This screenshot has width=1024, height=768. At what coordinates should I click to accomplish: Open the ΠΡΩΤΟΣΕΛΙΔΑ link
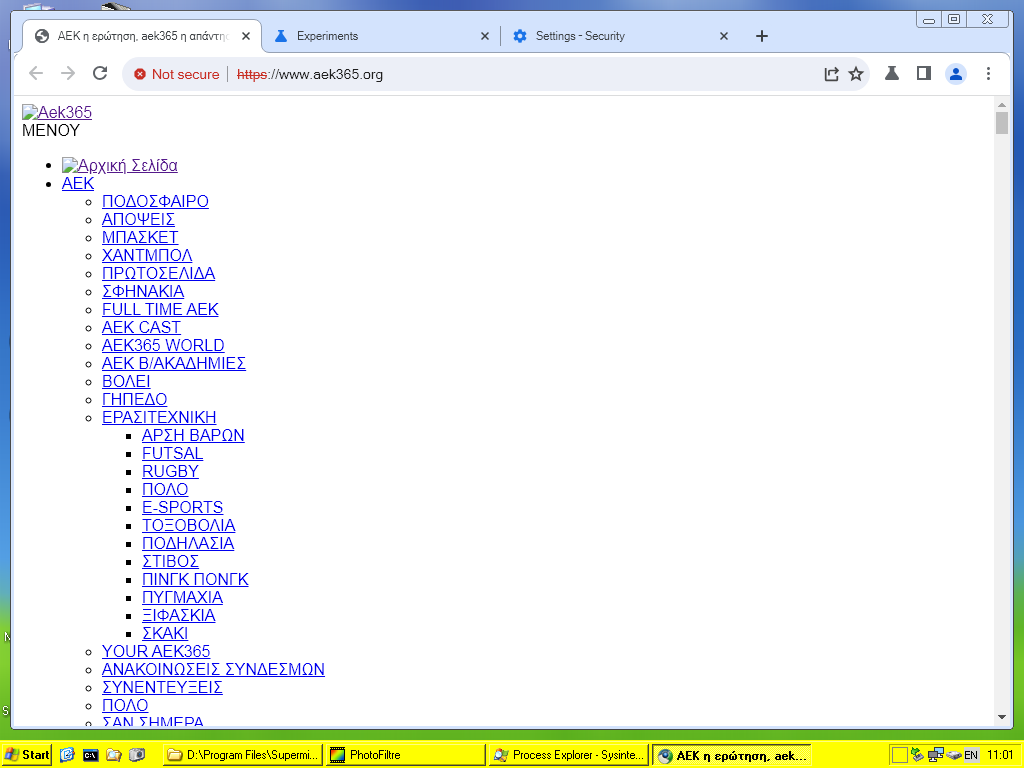click(159, 273)
